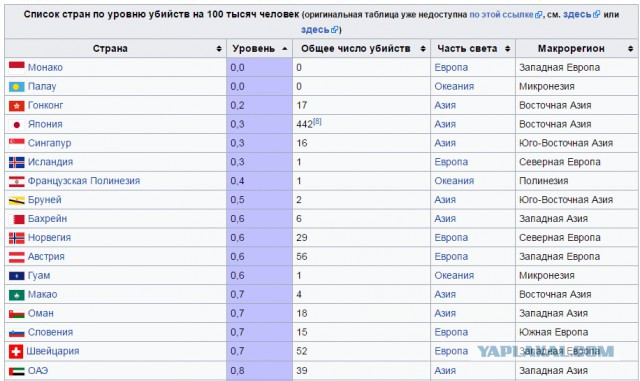Click the Океания link in Палау row
Image resolution: width=640 pixels, height=381 pixels.
pyautogui.click(x=454, y=86)
